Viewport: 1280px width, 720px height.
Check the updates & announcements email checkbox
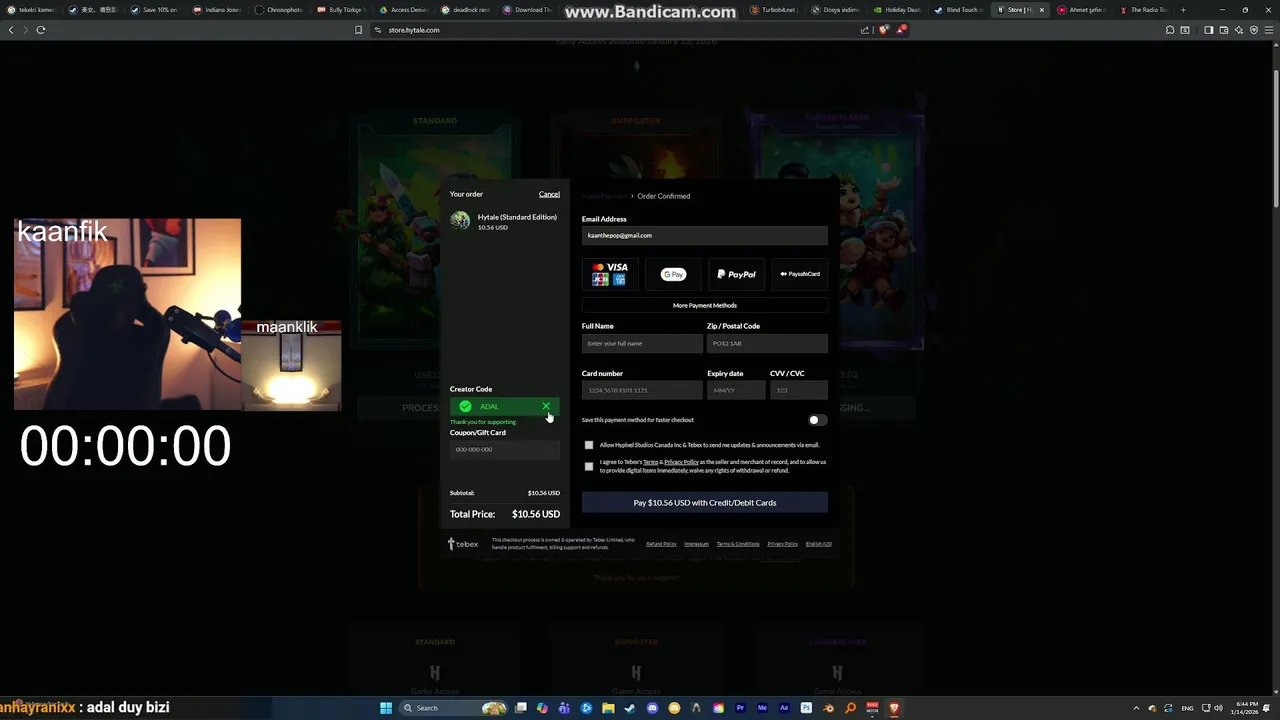[x=589, y=445]
